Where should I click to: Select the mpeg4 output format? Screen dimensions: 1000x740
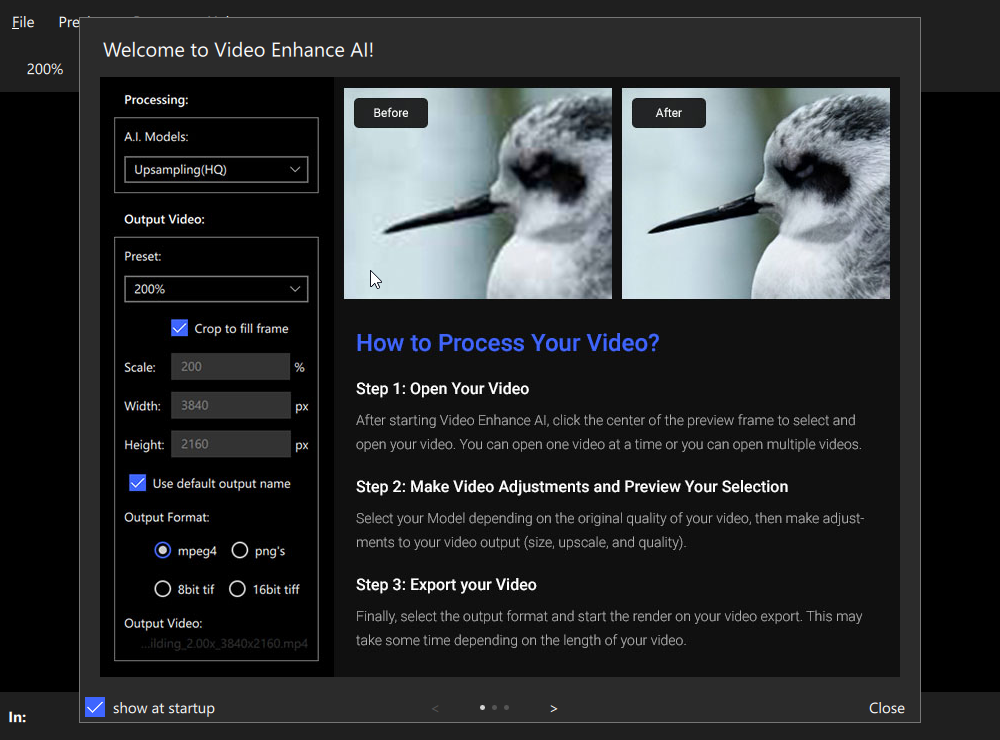tap(163, 550)
